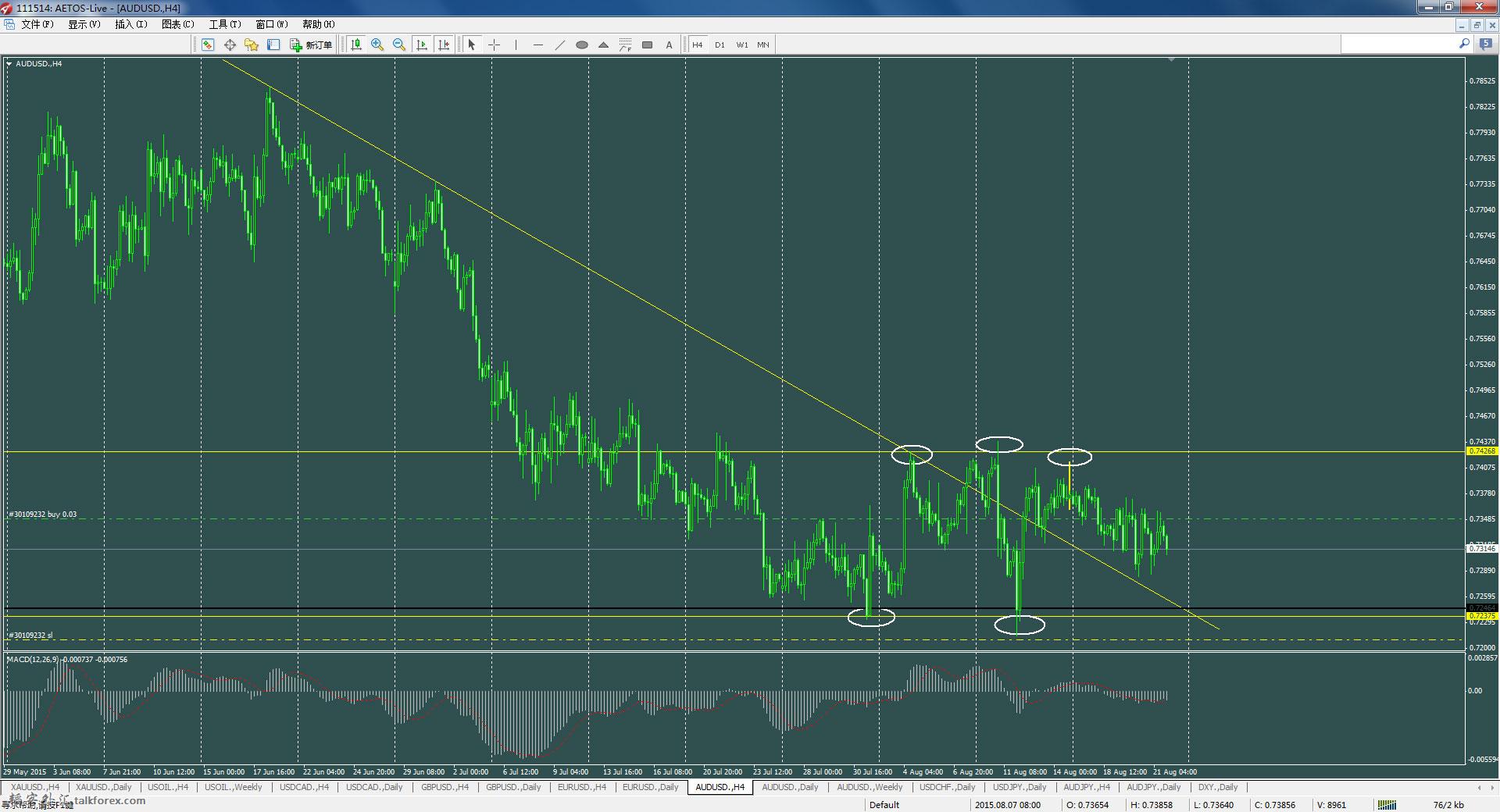The width and height of the screenshot is (1500, 812).
Task: Select the arrow cursor tool
Action: tap(471, 45)
